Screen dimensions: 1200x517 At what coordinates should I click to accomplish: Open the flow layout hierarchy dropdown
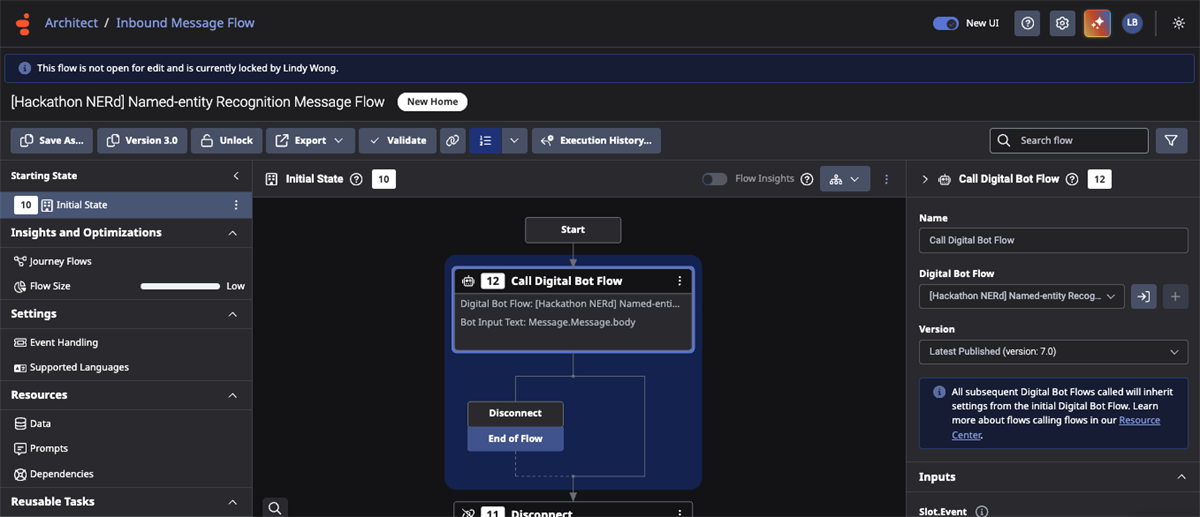(845, 179)
